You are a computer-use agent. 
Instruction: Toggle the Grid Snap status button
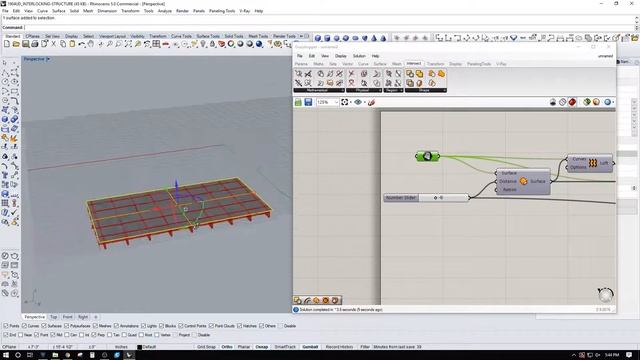(x=206, y=347)
